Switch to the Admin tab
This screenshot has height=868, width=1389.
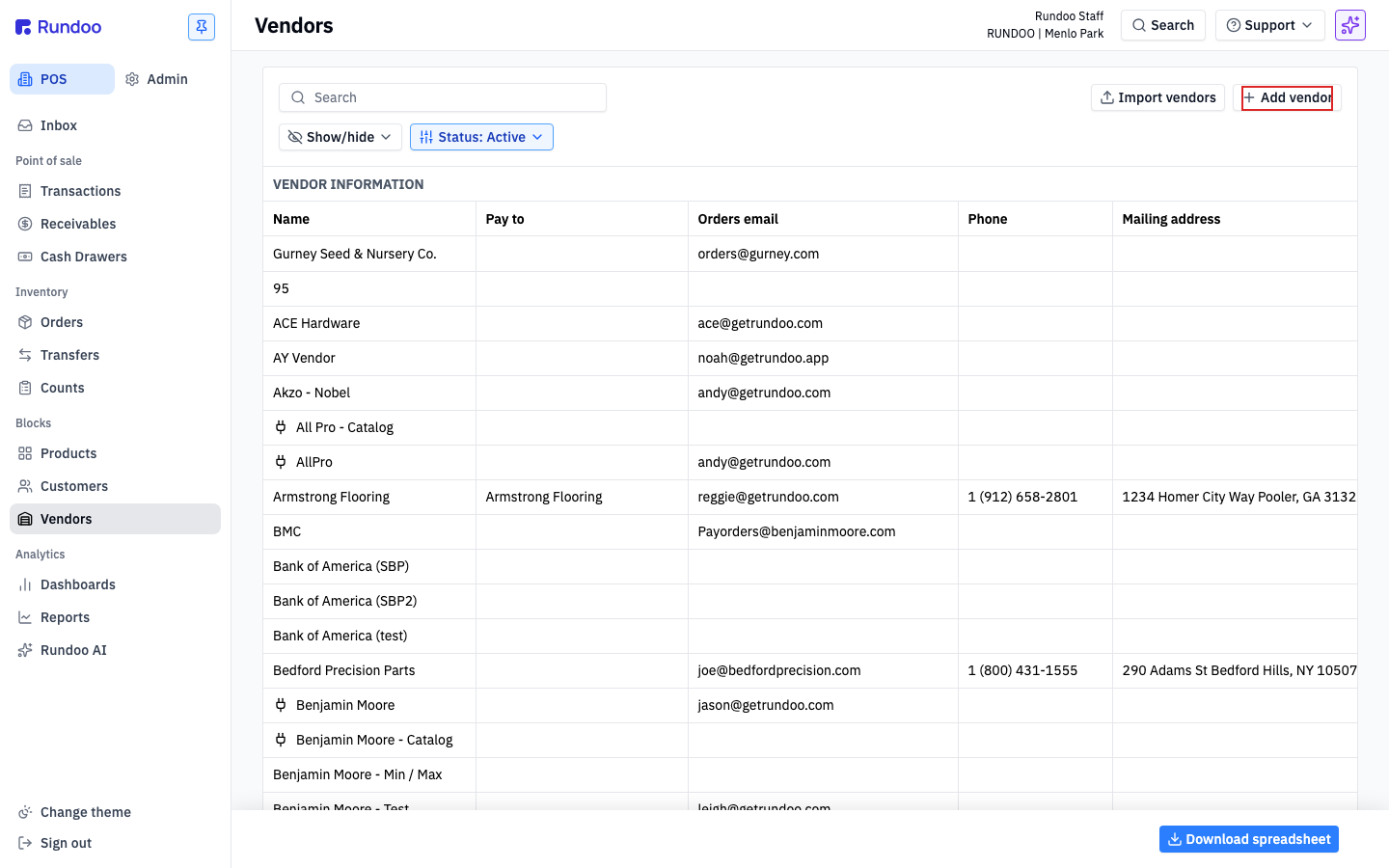[156, 79]
